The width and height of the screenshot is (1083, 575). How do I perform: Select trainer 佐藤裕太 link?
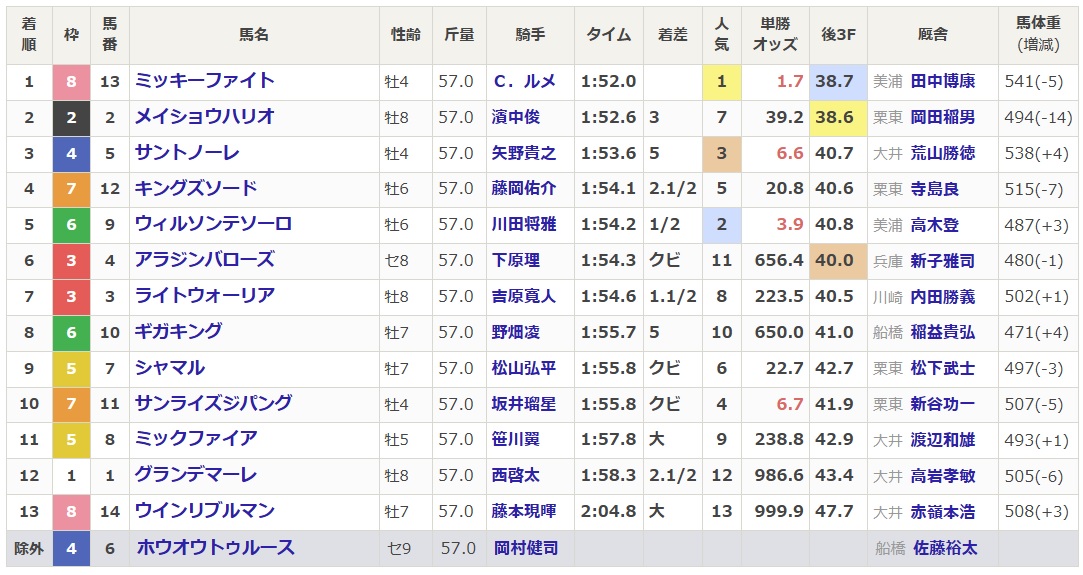coord(942,548)
